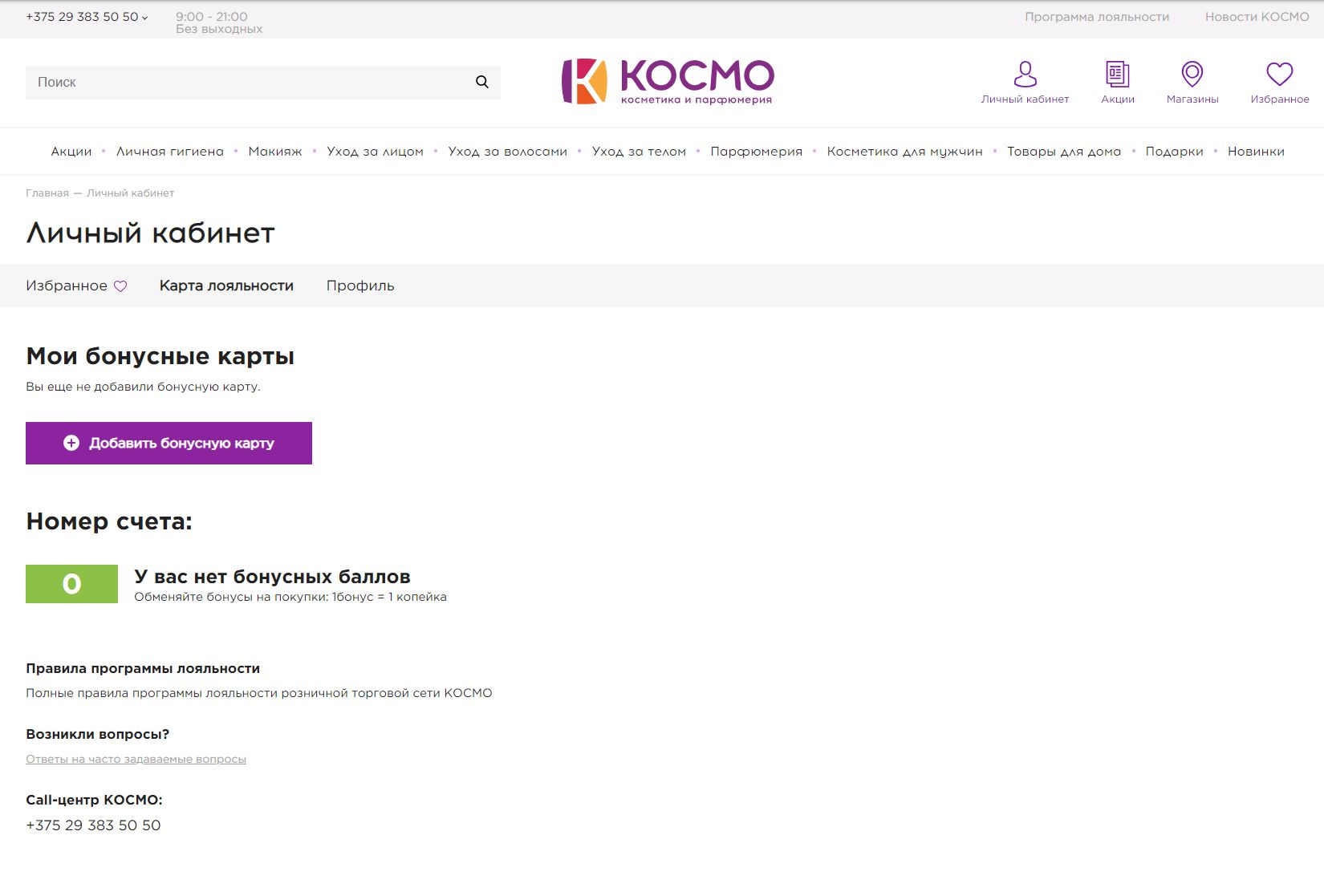Image resolution: width=1324 pixels, height=896 pixels.
Task: Open the Акции newspaper icon
Action: click(x=1117, y=74)
